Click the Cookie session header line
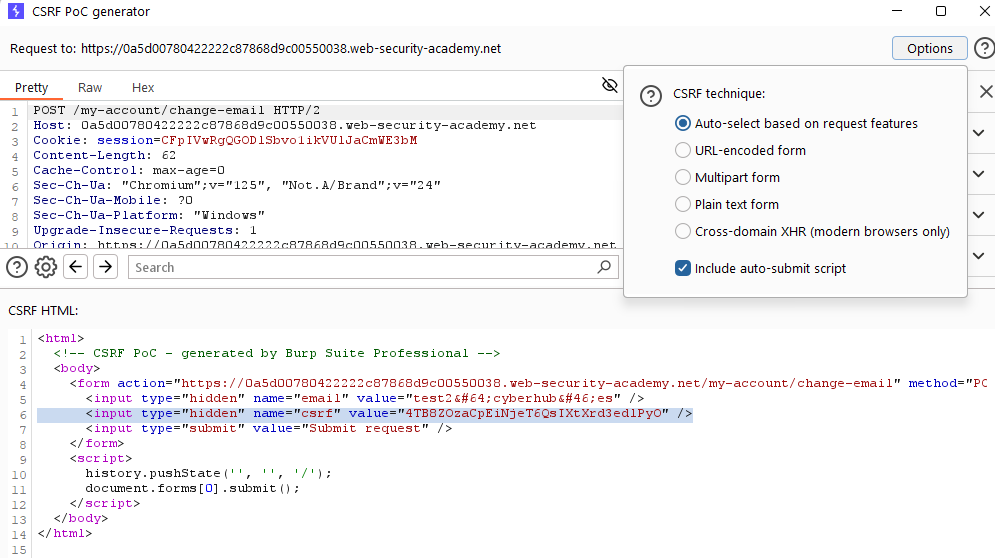995x558 pixels. 225,140
